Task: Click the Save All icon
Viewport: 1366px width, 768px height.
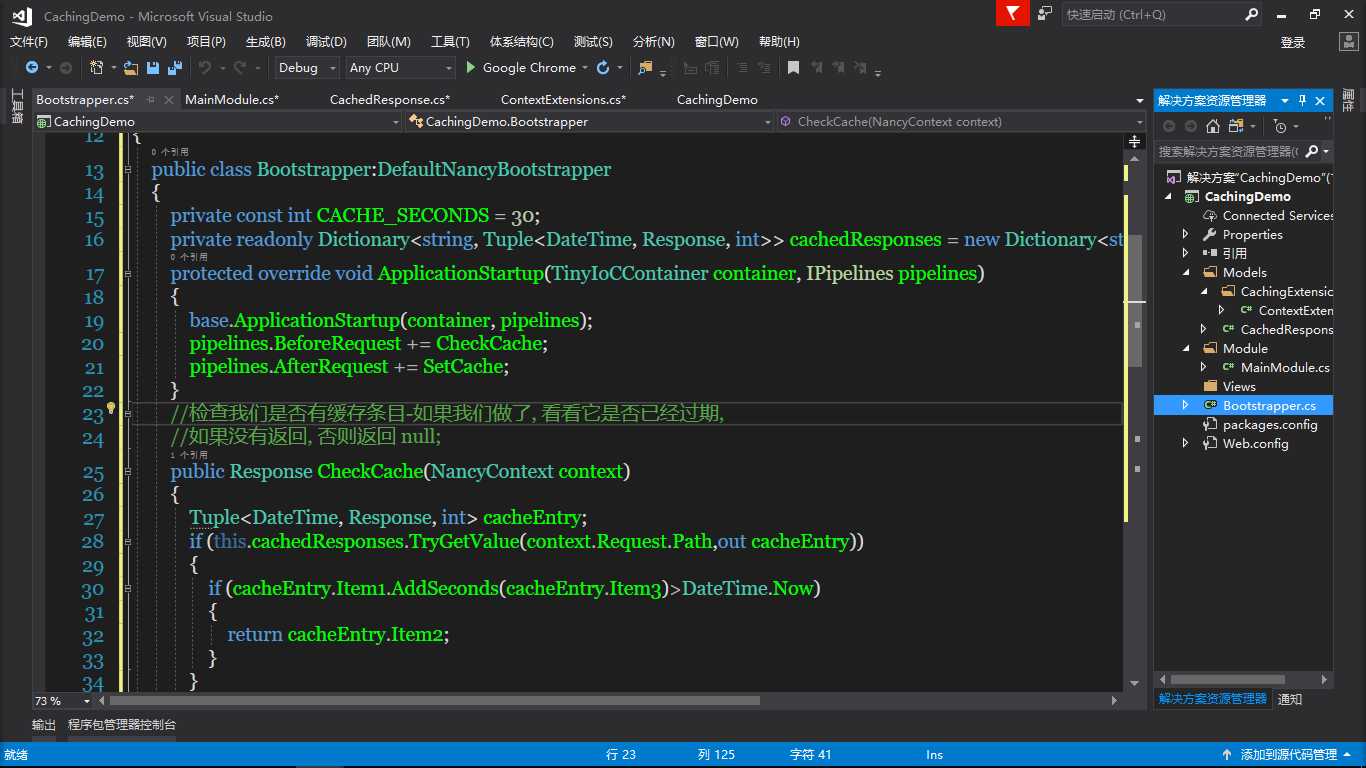Action: click(x=175, y=68)
